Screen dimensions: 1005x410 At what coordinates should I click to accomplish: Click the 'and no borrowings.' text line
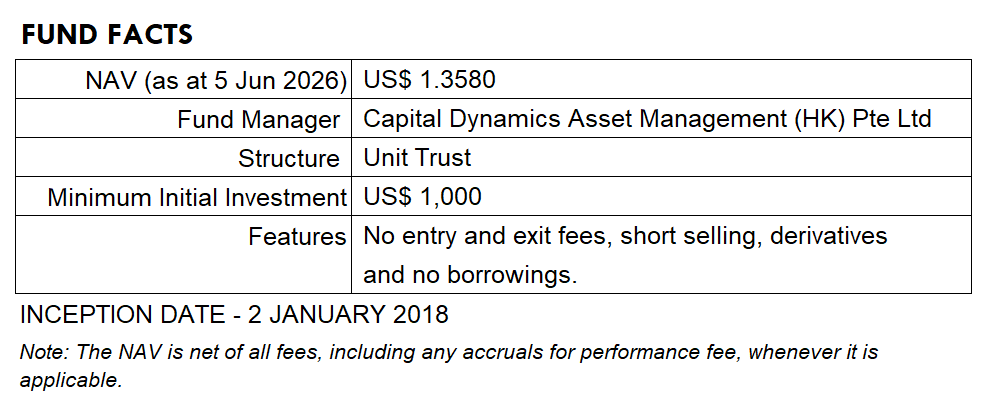coord(470,275)
